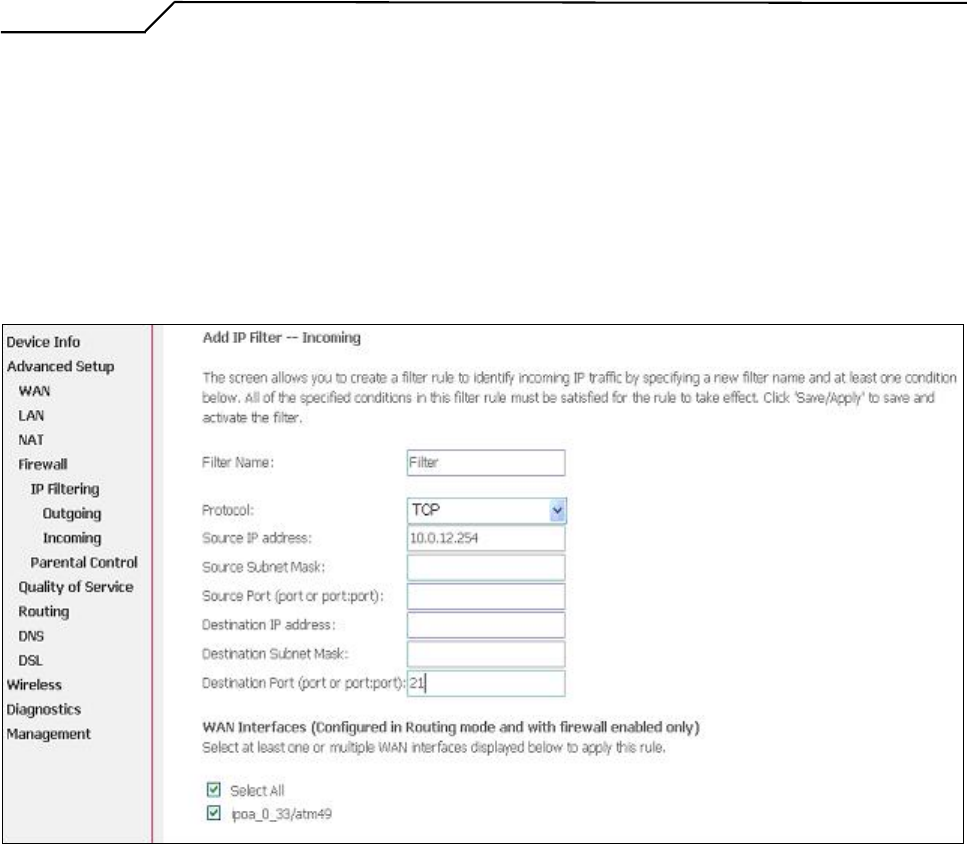Open the Firewall section
This screenshot has width=967, height=844.
point(43,464)
